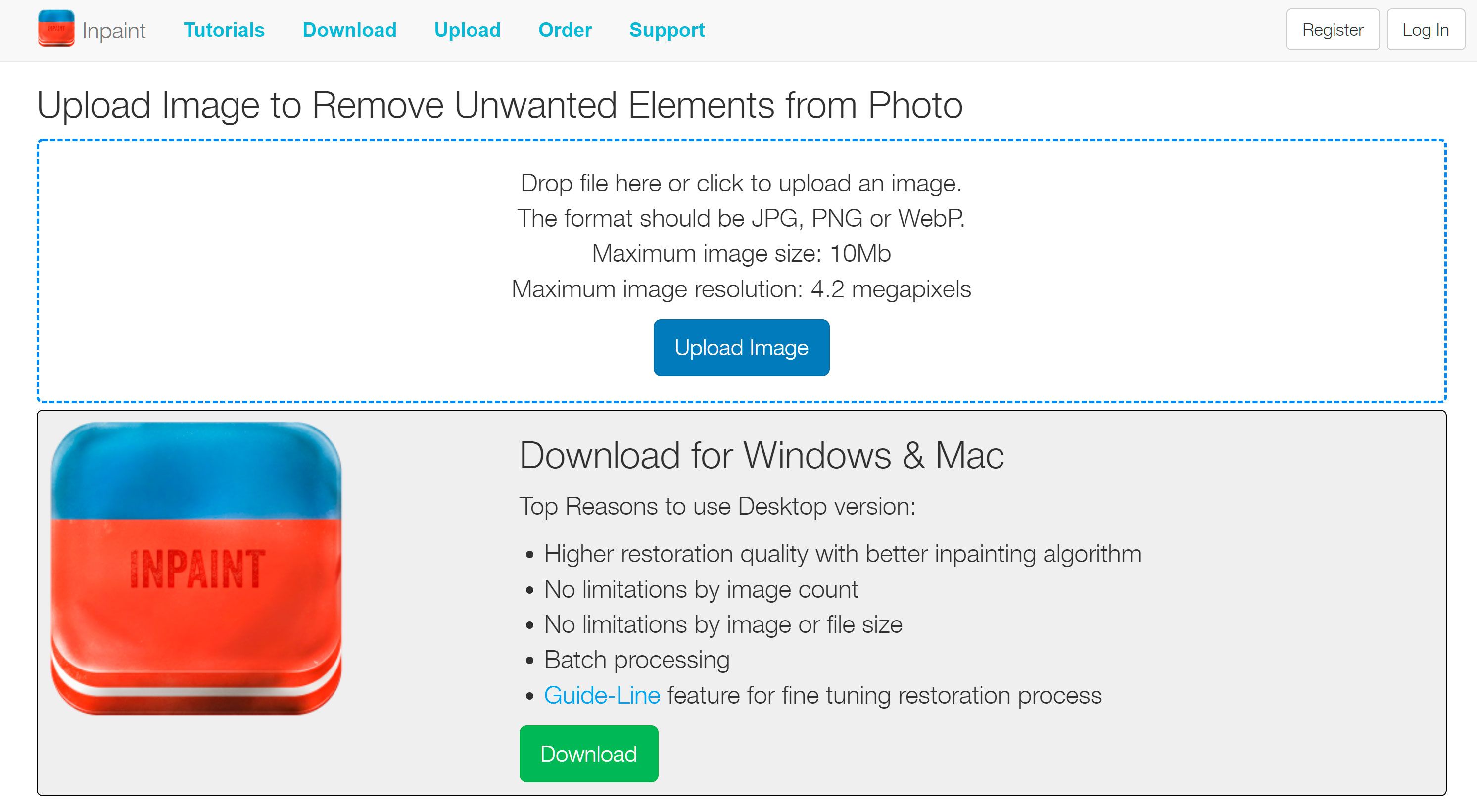Click the Upload navigation tab
The height and width of the screenshot is (812, 1477).
[x=465, y=30]
